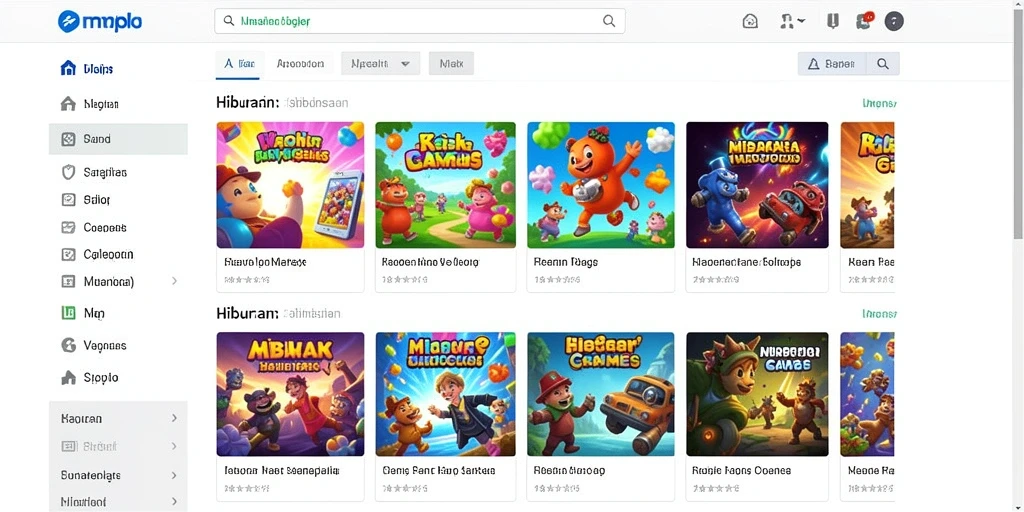Click the Muanona) sidebar icon
Image resolution: width=1024 pixels, height=512 pixels.
click(68, 281)
